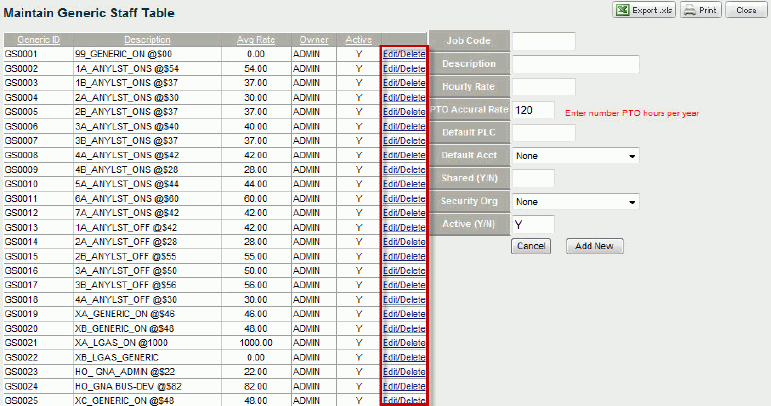Click the Hourly Rate input box
Screen dimensions: 771x406
point(544,87)
